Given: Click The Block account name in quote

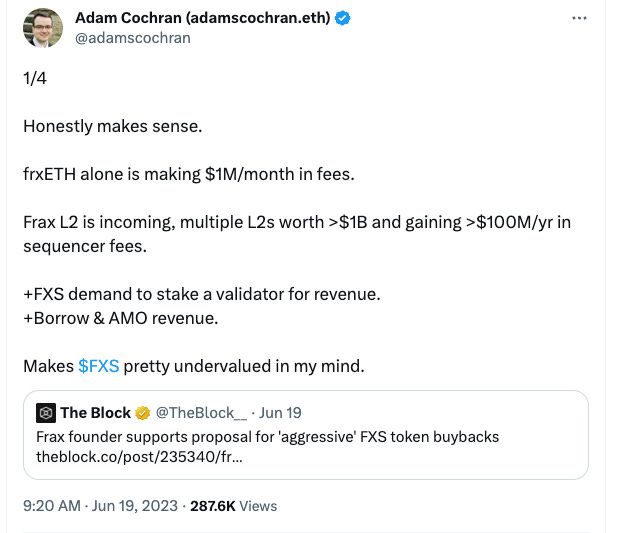Looking at the screenshot, I should [x=96, y=413].
